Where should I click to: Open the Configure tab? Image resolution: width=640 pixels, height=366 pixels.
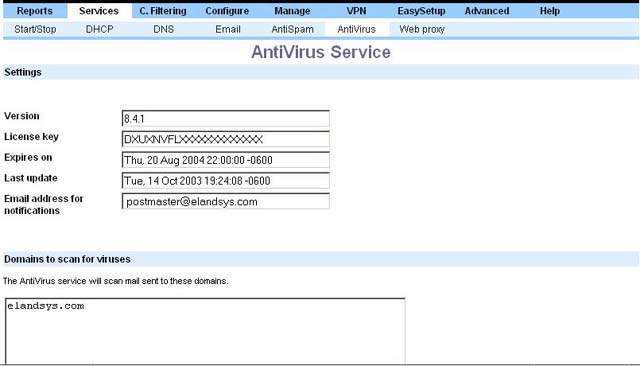[227, 11]
